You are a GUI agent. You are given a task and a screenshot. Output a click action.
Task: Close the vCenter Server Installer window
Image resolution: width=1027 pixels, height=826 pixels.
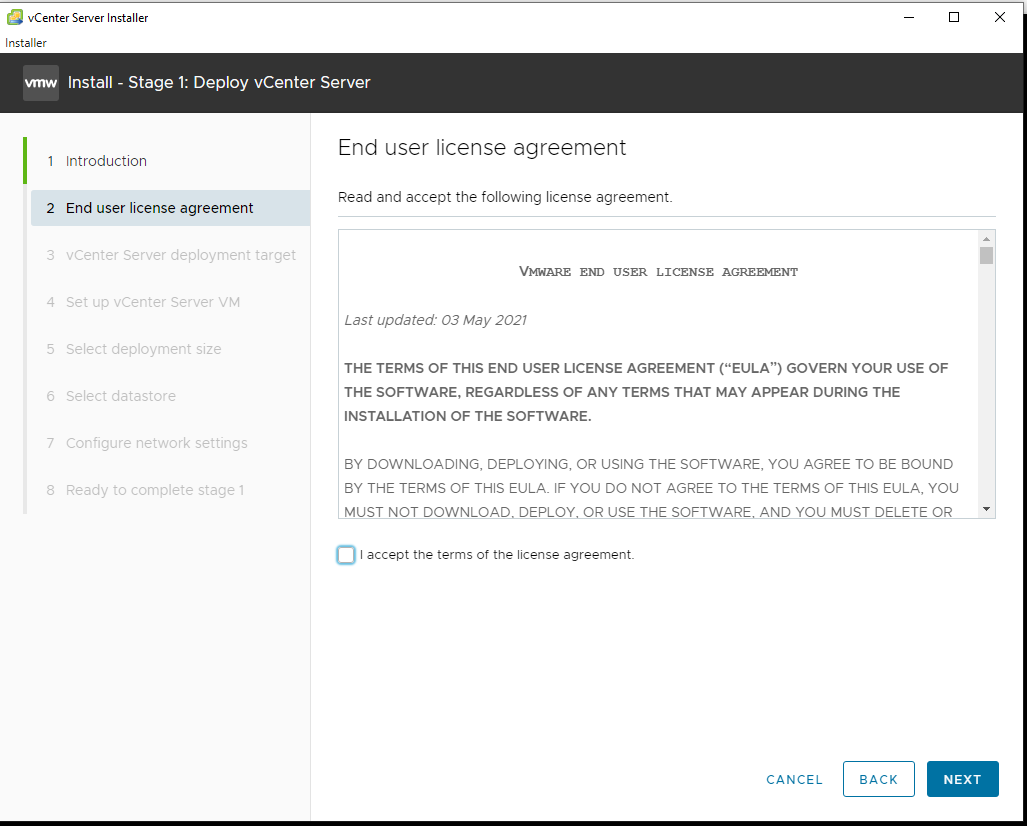click(x=999, y=17)
